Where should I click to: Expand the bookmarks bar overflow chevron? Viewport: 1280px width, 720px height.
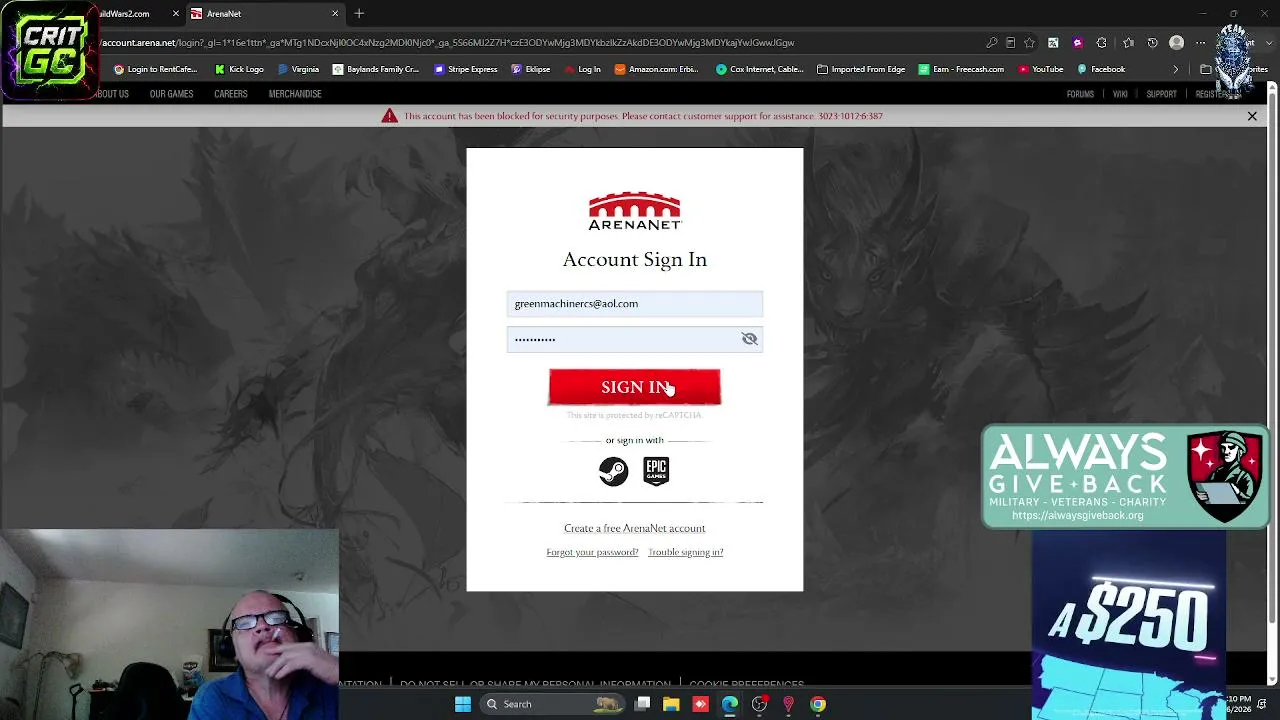click(1176, 69)
